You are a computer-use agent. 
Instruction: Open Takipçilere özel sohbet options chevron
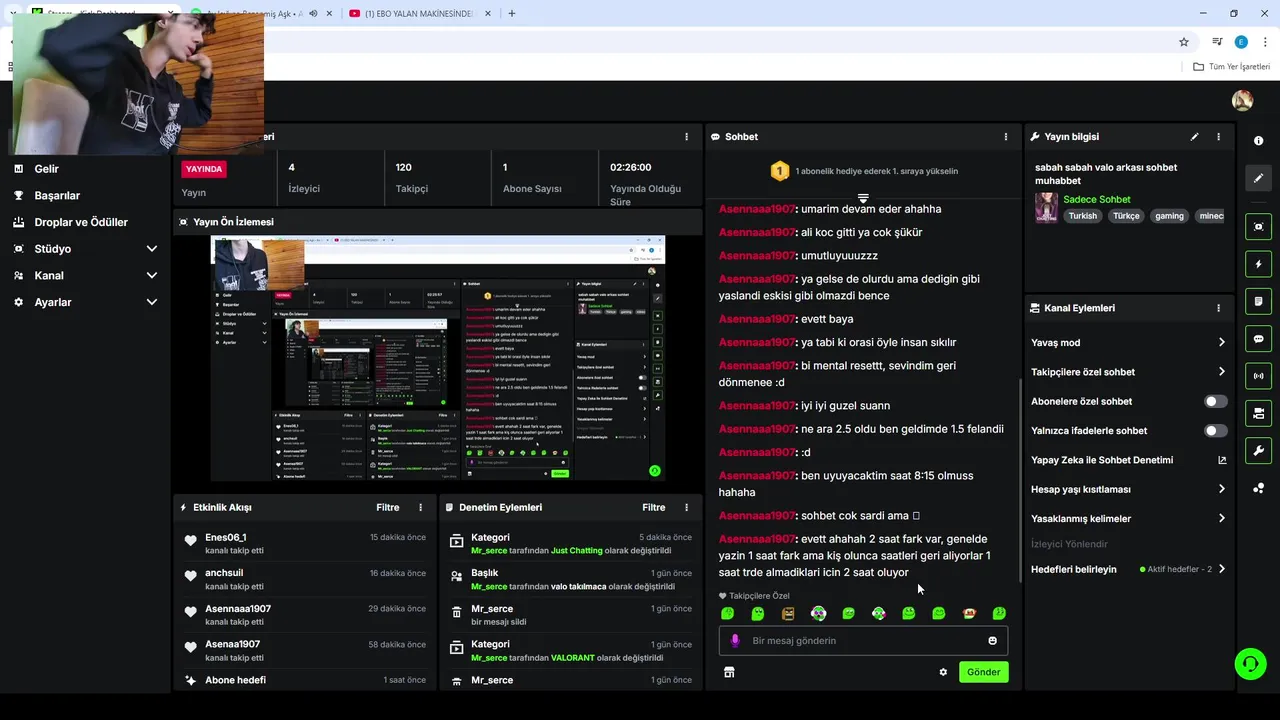point(1222,372)
